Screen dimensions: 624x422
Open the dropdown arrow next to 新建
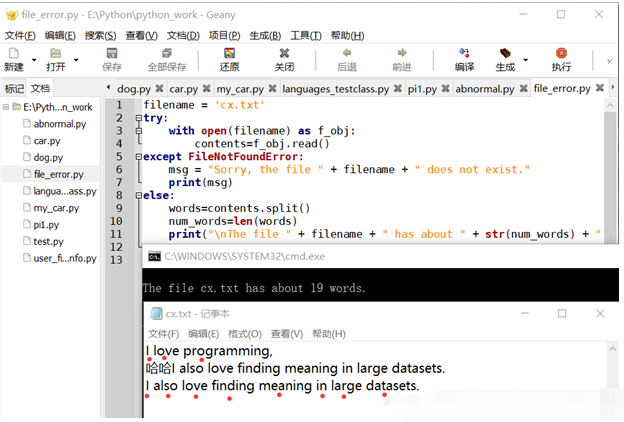coord(34,60)
